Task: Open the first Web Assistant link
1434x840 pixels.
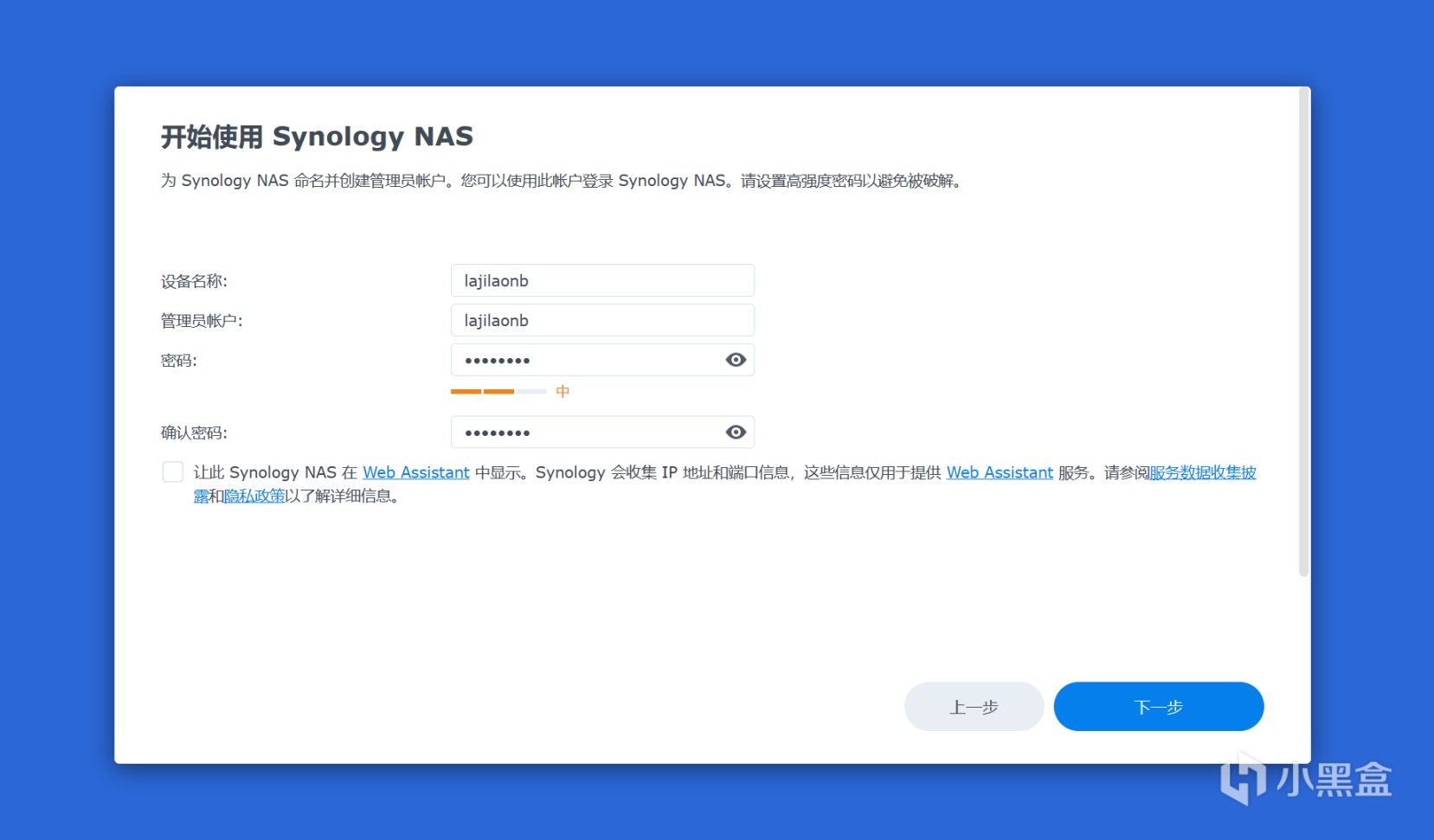Action: pyautogui.click(x=415, y=472)
